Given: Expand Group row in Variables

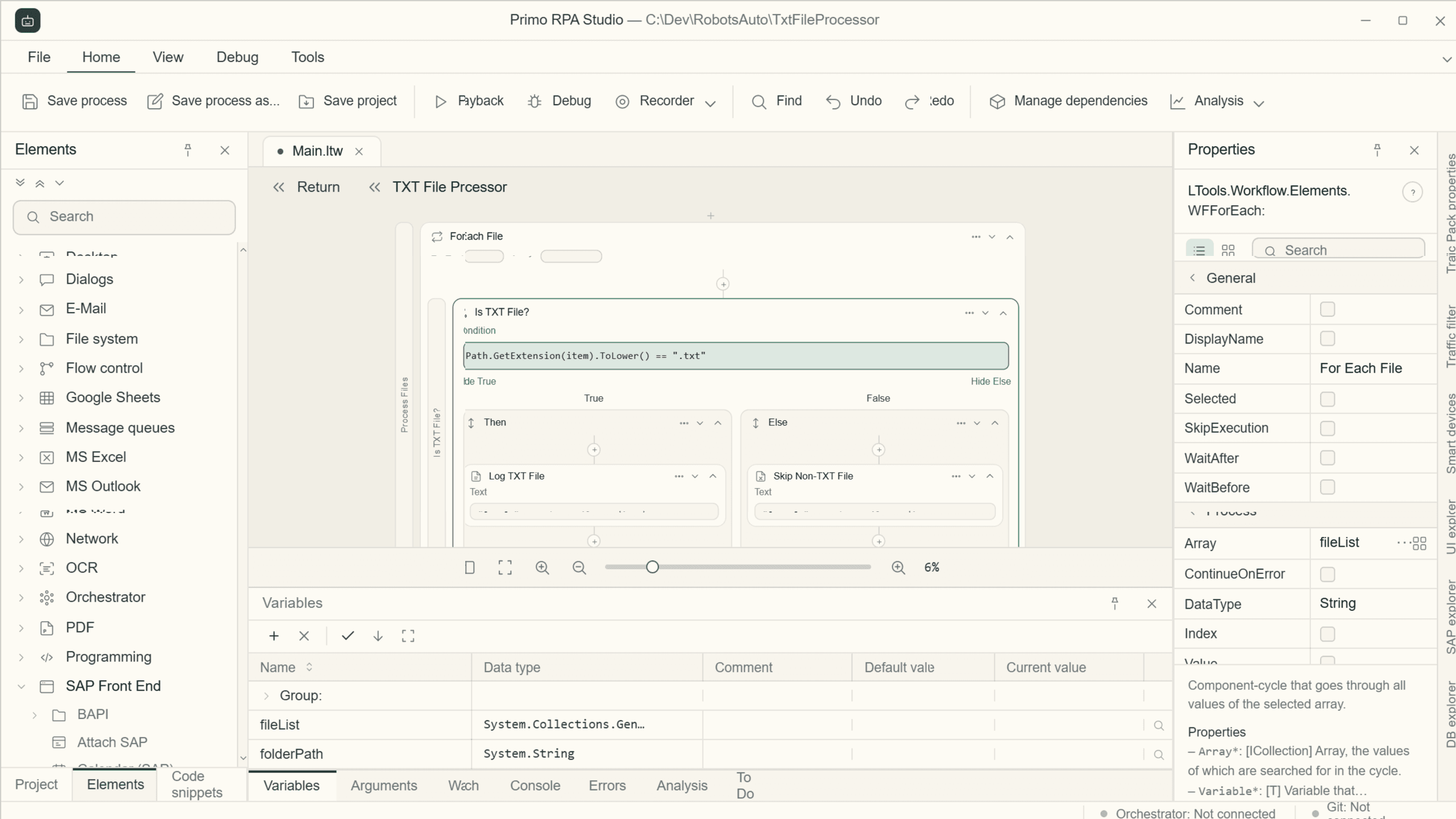Looking at the screenshot, I should pos(266,696).
